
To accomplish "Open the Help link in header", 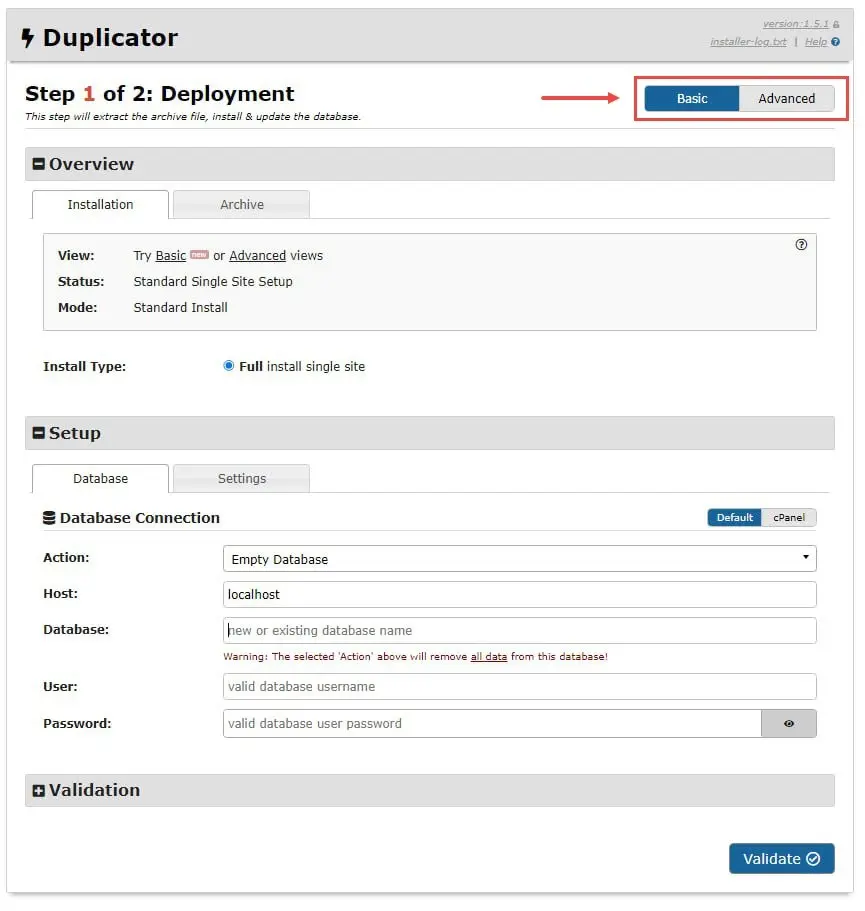I will pyautogui.click(x=816, y=42).
